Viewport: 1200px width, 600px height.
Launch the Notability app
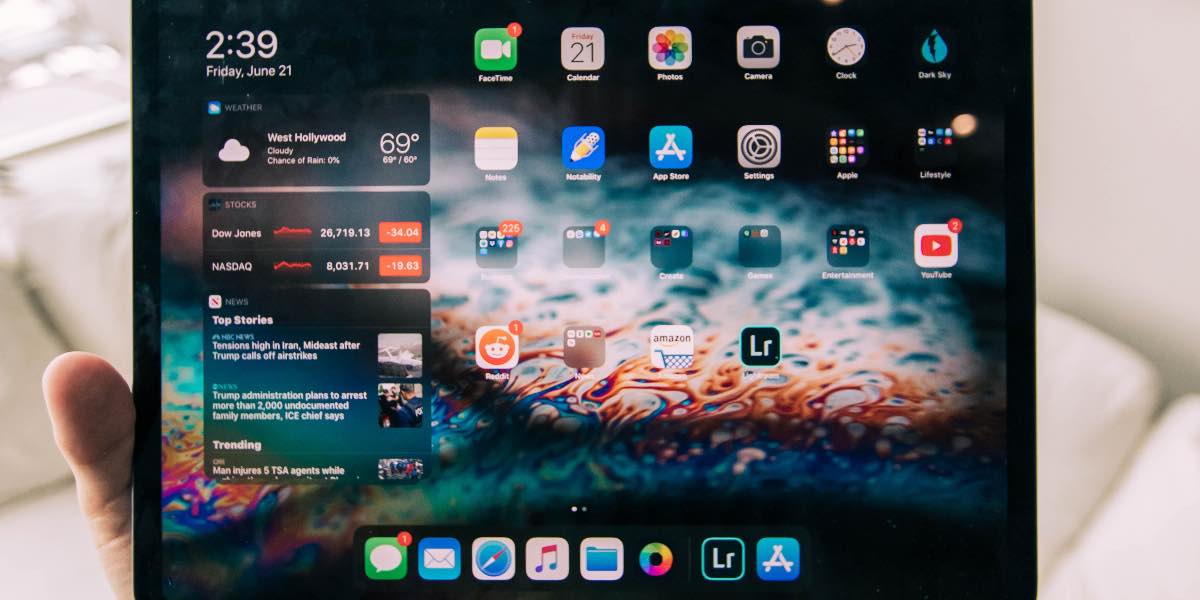(583, 147)
